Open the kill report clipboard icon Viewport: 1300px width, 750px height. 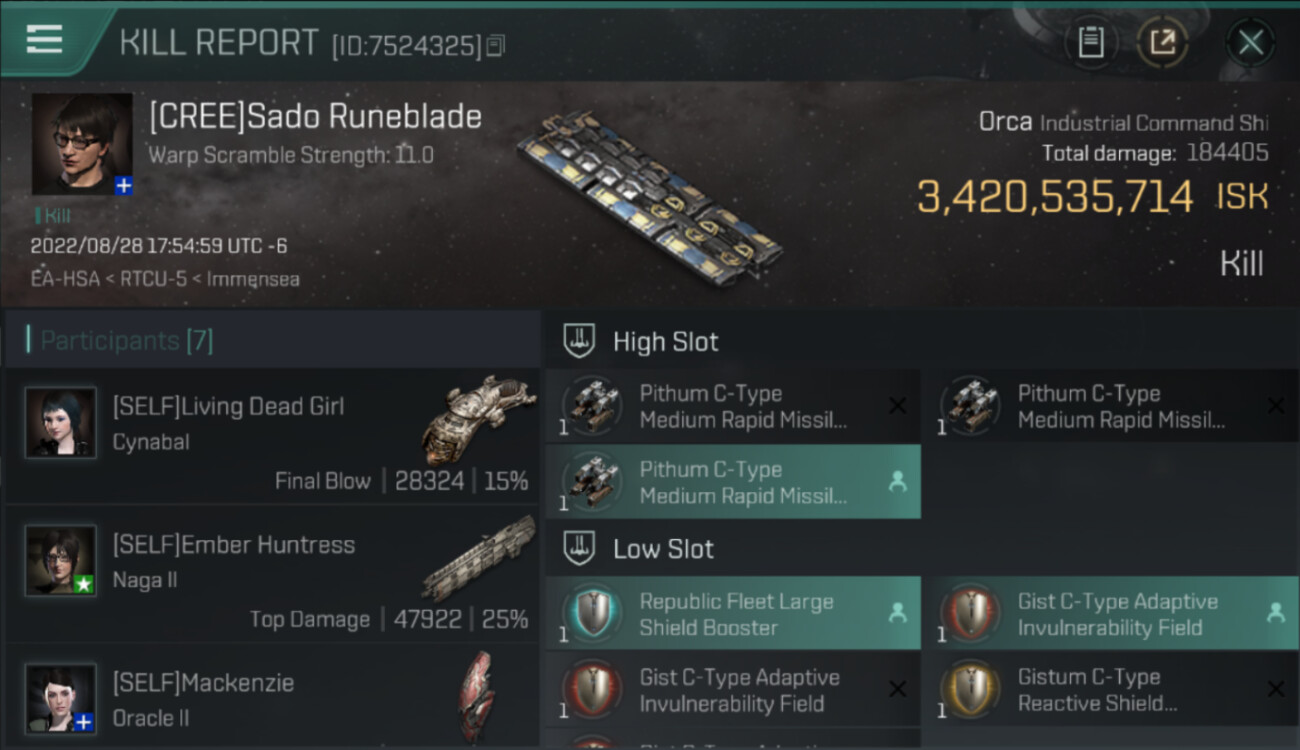1091,42
